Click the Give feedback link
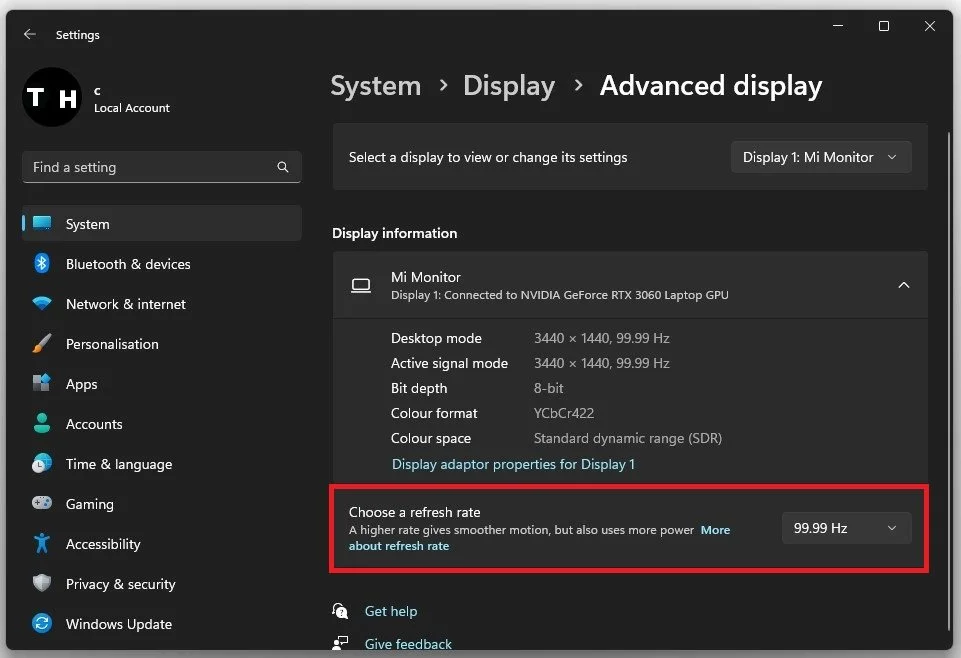961x658 pixels. (x=408, y=644)
